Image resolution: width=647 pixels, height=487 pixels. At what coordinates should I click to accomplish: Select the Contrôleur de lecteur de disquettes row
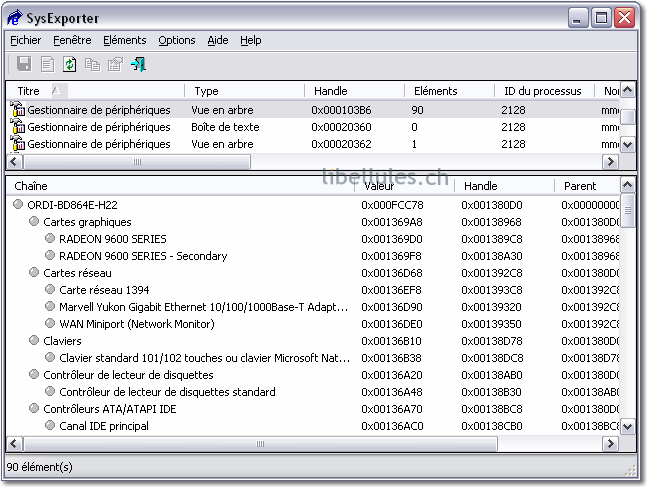pos(314,375)
